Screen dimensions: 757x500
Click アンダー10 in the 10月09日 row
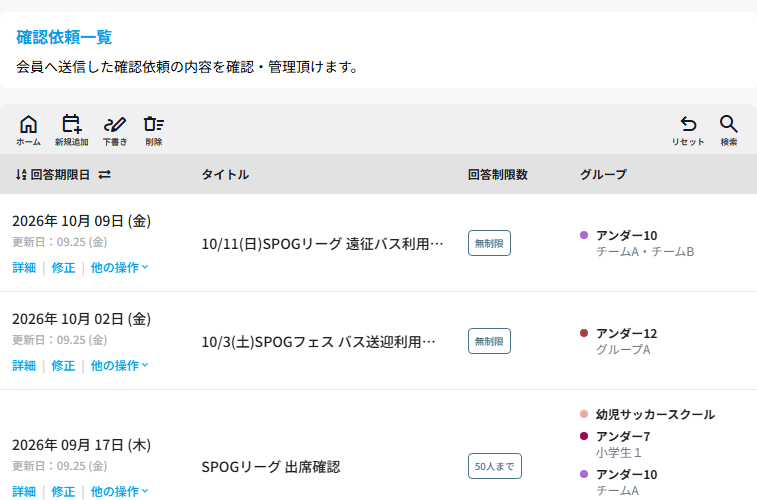(x=627, y=236)
